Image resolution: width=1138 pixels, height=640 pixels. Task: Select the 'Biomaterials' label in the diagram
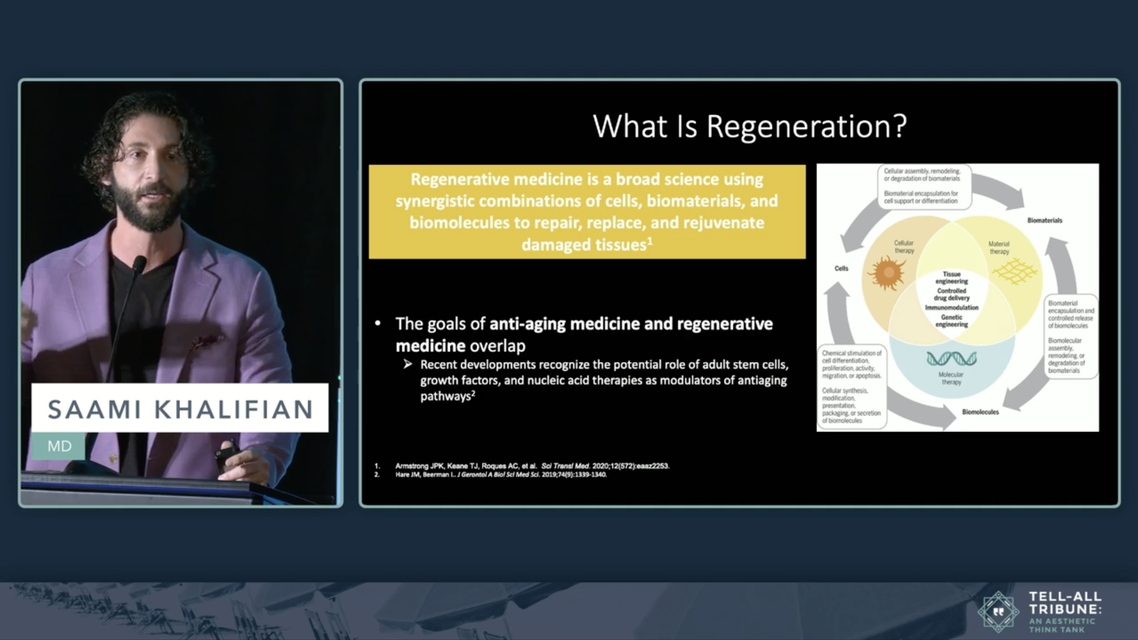pyautogui.click(x=1044, y=220)
